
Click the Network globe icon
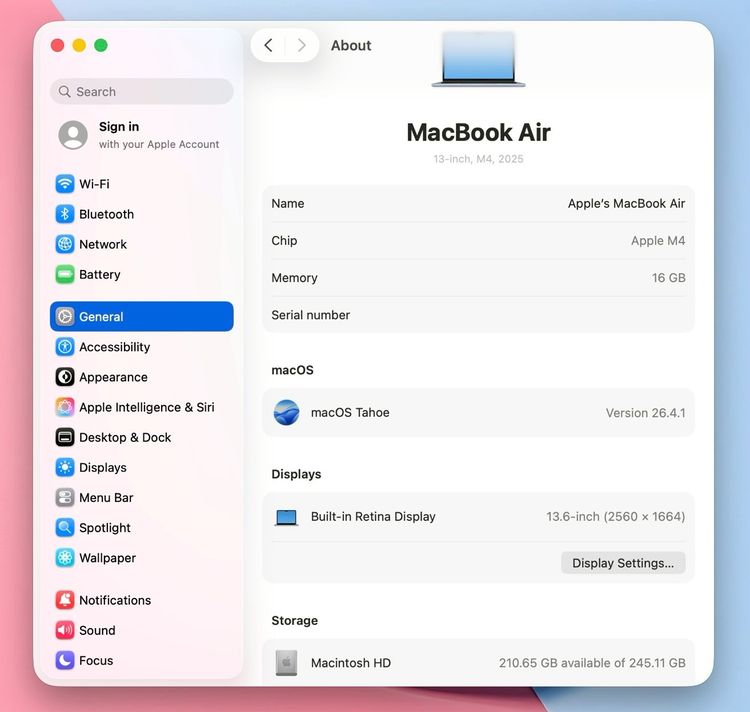(65, 244)
